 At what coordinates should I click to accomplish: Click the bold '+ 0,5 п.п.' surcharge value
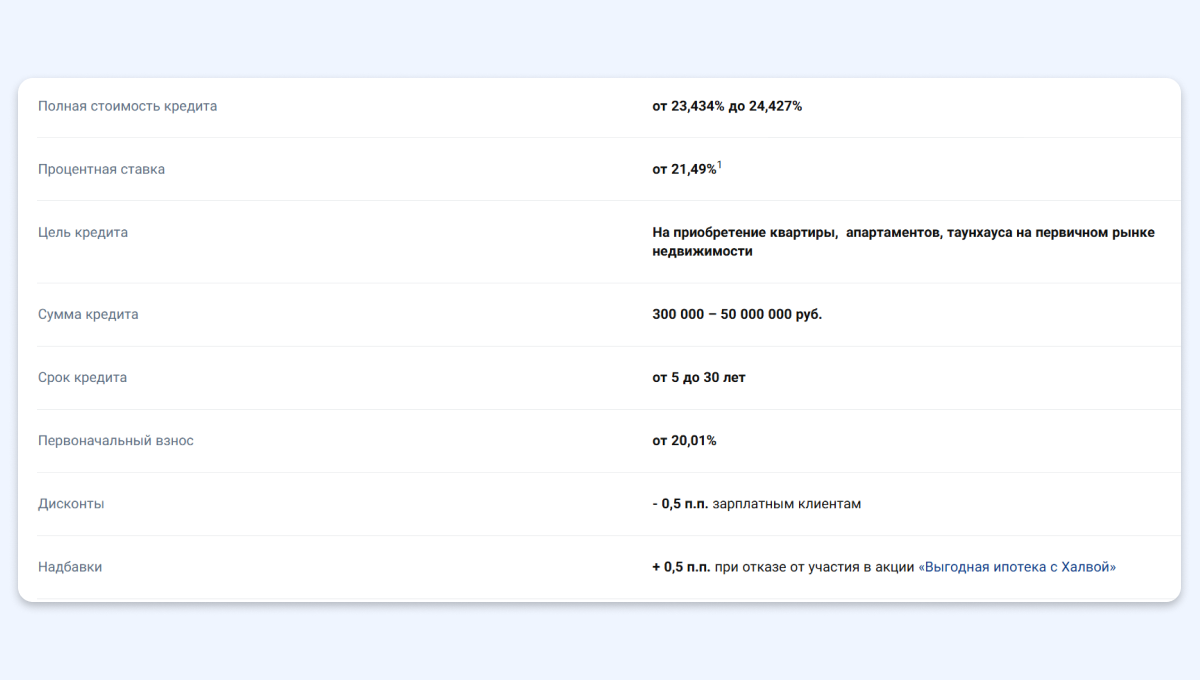pos(681,567)
